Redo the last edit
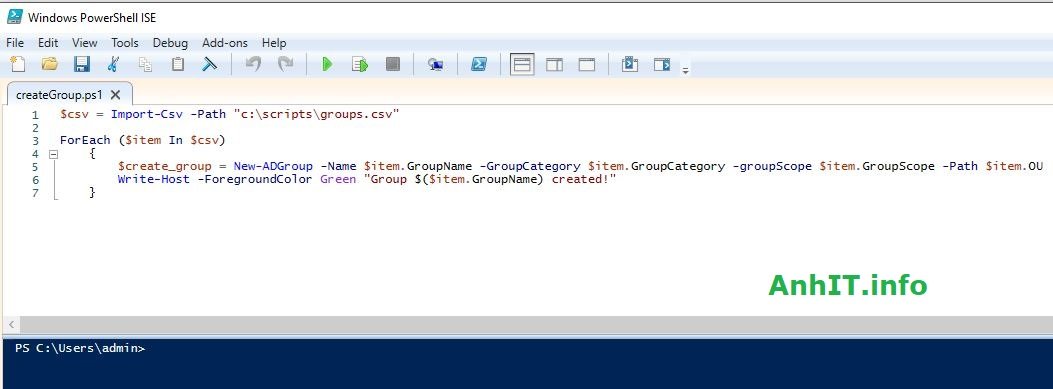 [x=285, y=64]
